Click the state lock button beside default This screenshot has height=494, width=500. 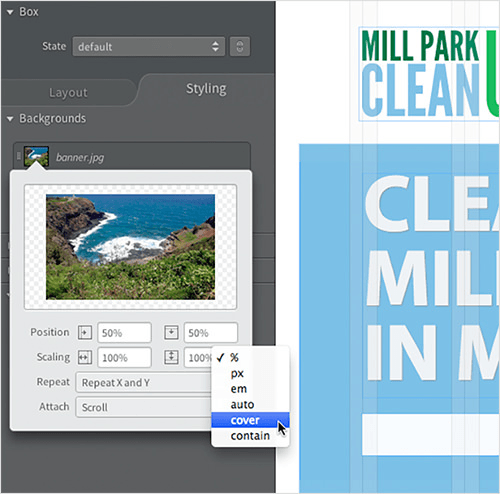pos(240,46)
